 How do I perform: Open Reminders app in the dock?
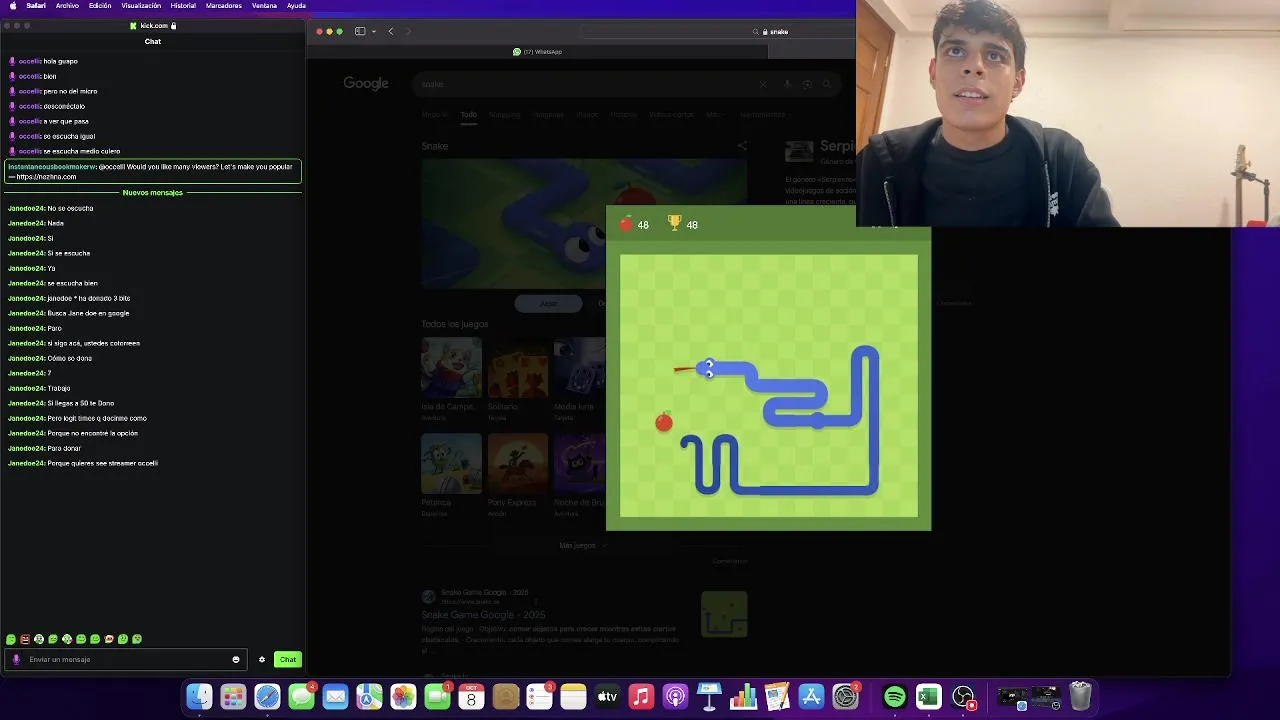coord(539,696)
